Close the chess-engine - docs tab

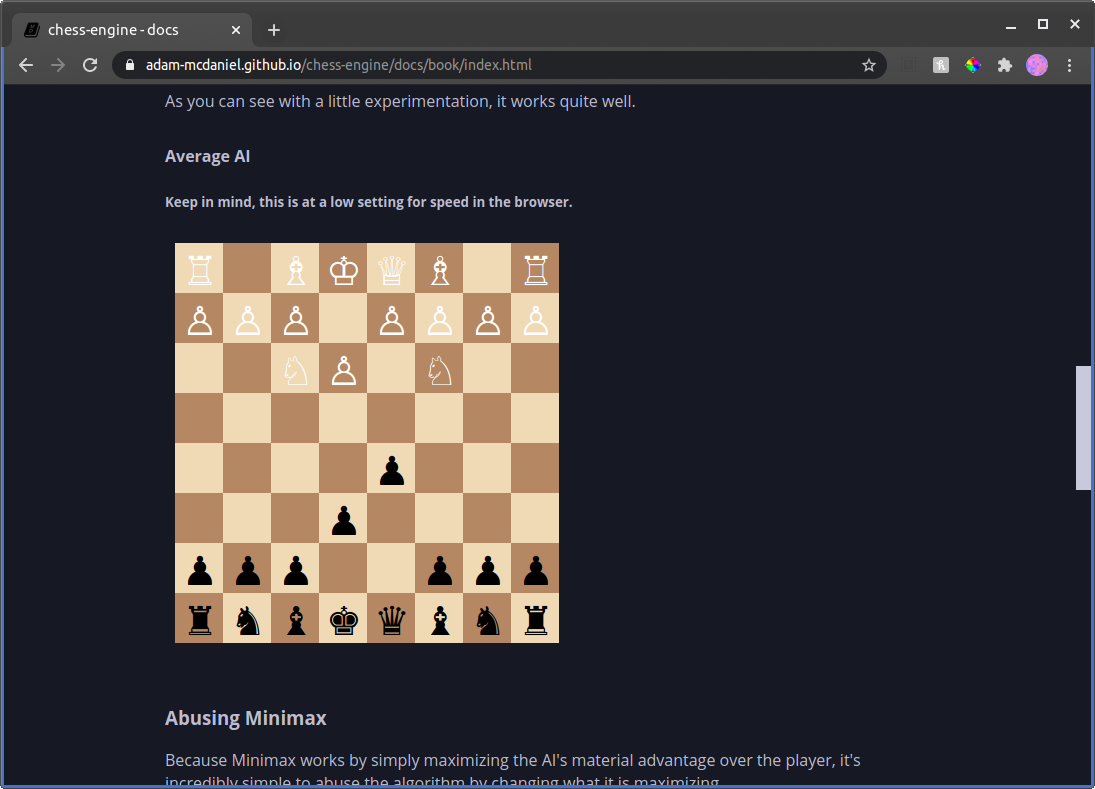click(235, 30)
